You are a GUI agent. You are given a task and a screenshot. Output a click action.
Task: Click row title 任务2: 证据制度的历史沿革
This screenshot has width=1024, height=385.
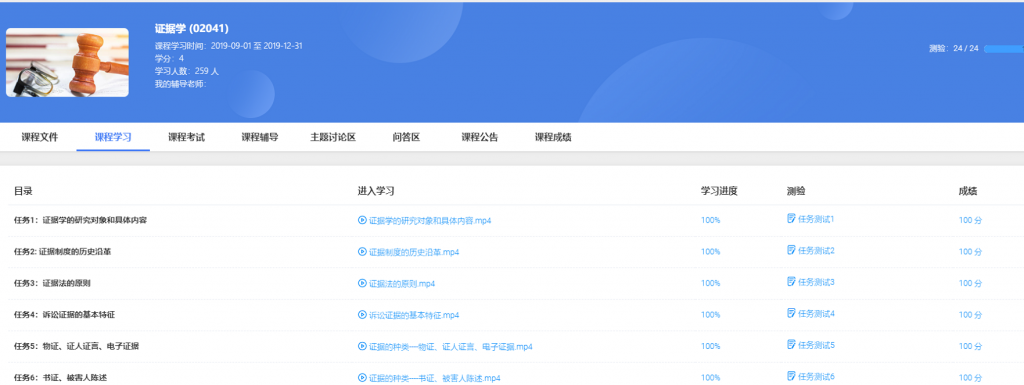click(62, 251)
